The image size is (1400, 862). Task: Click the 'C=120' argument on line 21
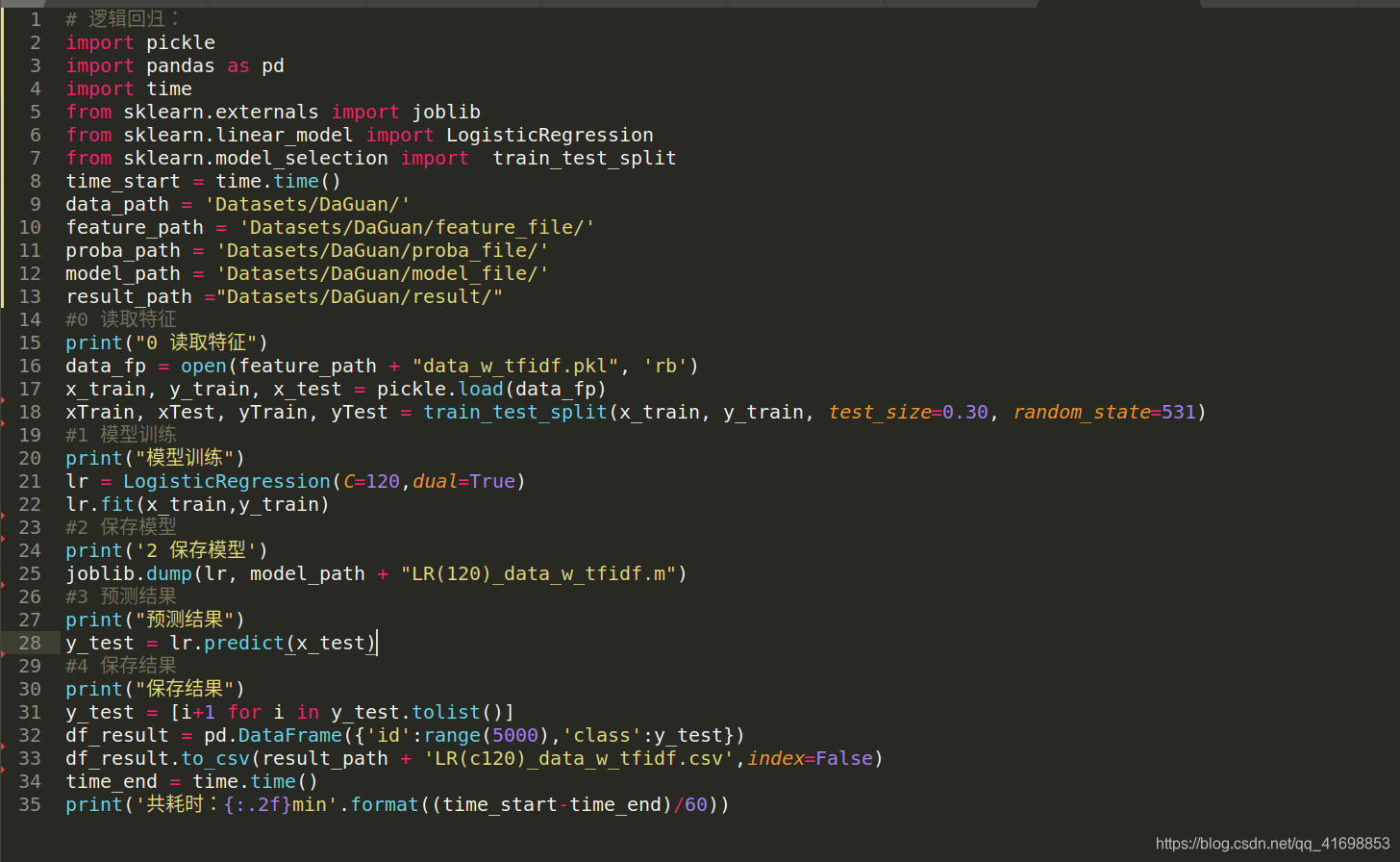tap(371, 481)
